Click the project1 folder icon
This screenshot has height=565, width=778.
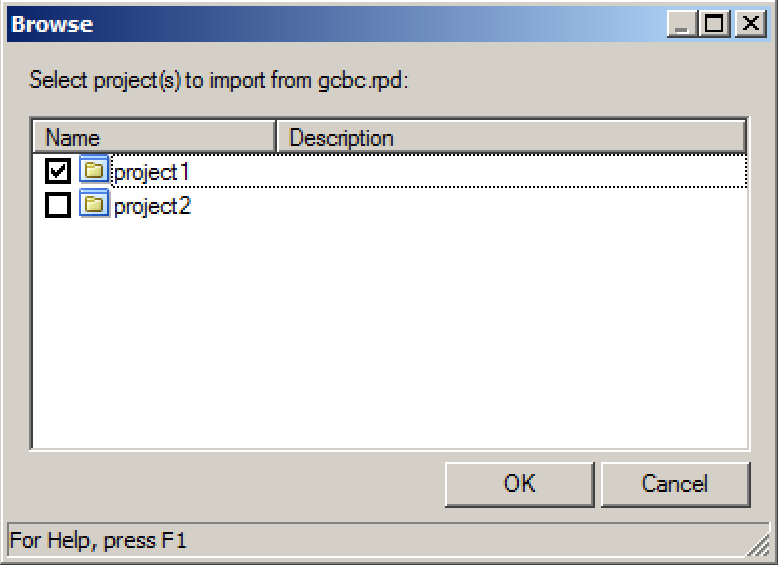tap(94, 170)
